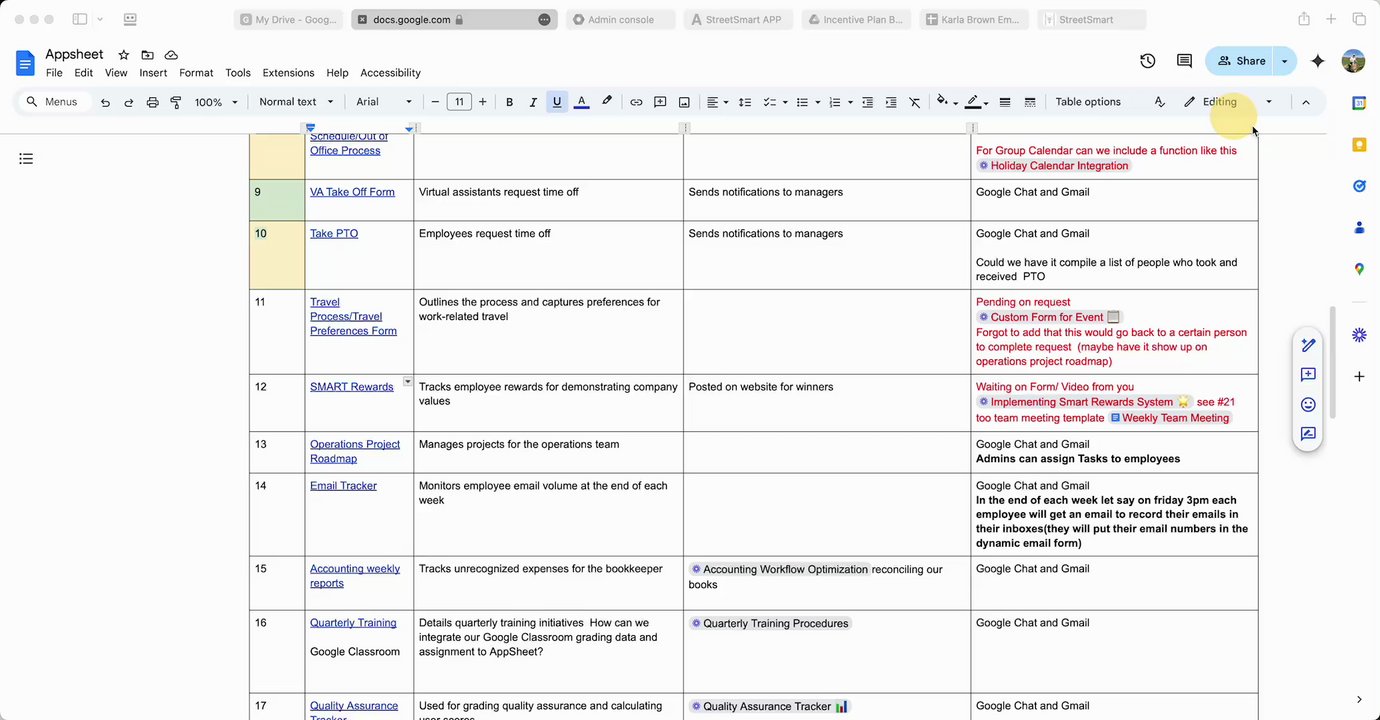Insert an image from the toolbar
Image resolution: width=1380 pixels, height=720 pixels.
point(684,102)
